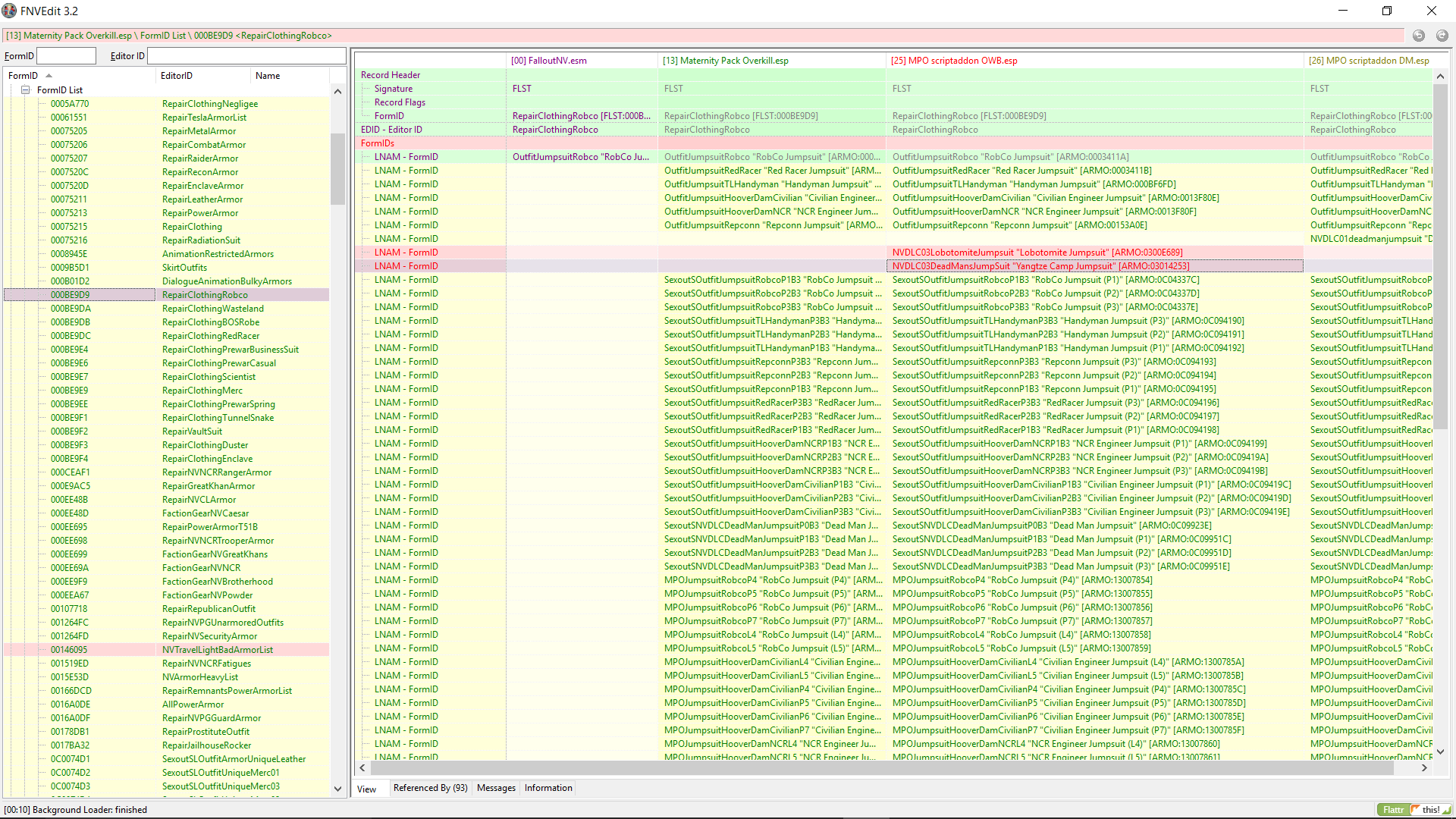Collapse the FormID List tree node
Viewport: 1456px width, 819px height.
click(25, 89)
